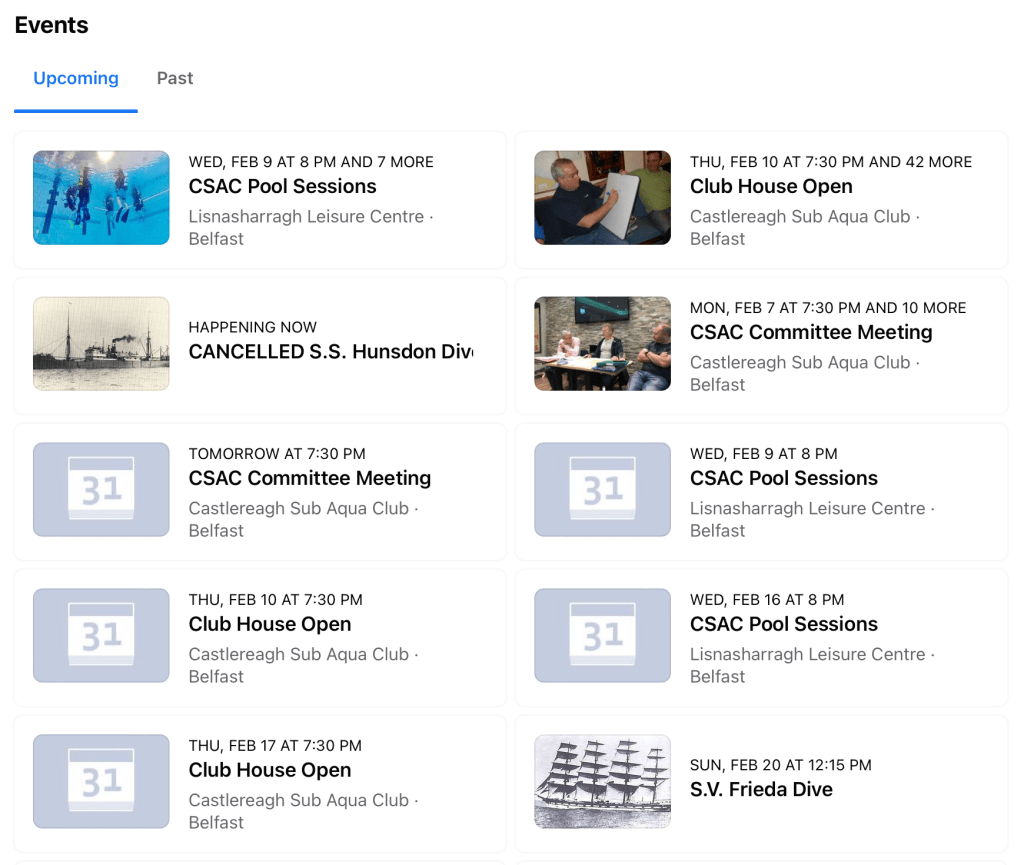Click calendar icon for Feb 9 Pool Sessions

point(602,490)
